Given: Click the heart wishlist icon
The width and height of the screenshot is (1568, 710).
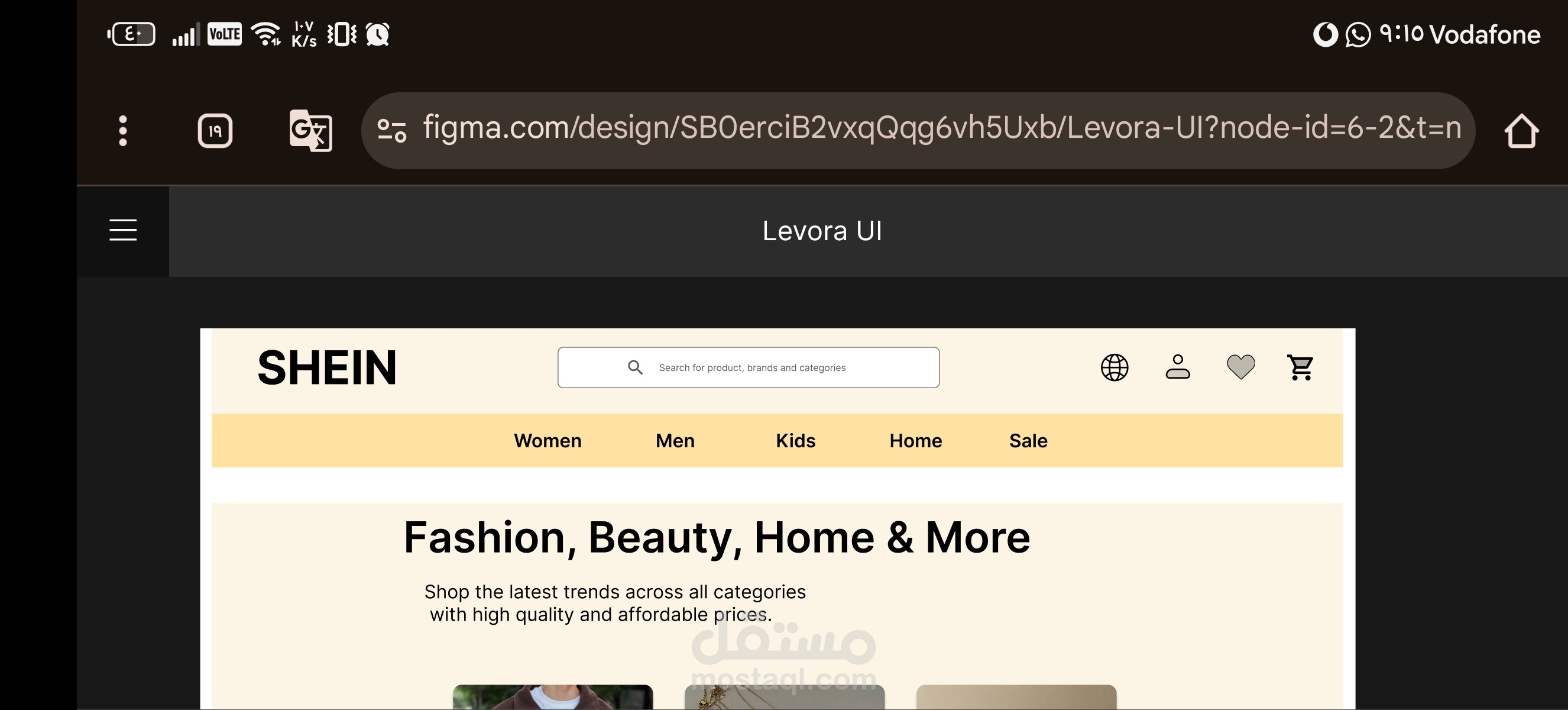Looking at the screenshot, I should click(x=1240, y=367).
